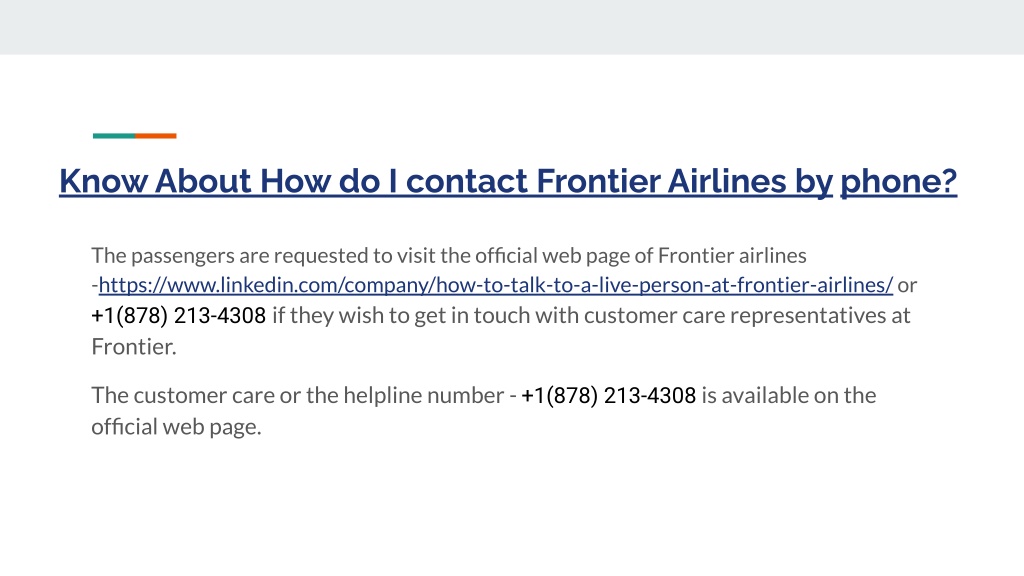Click the "is available on the" text

pos(789,395)
